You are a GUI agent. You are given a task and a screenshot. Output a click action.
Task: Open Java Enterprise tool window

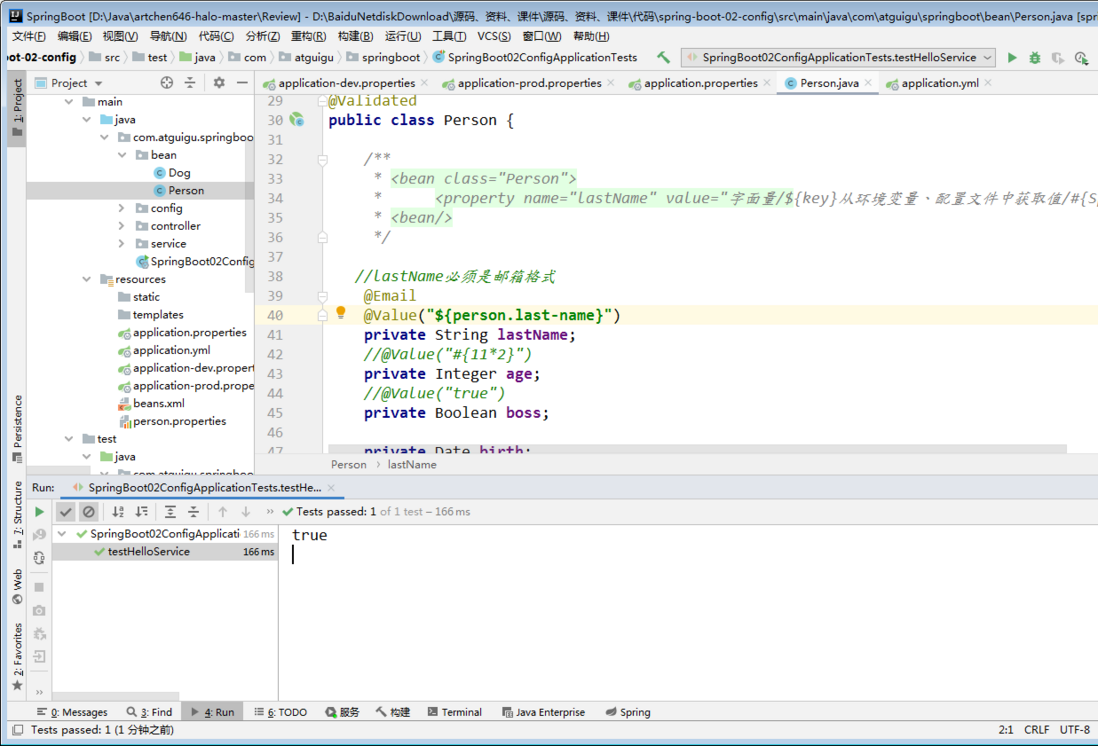pos(543,712)
